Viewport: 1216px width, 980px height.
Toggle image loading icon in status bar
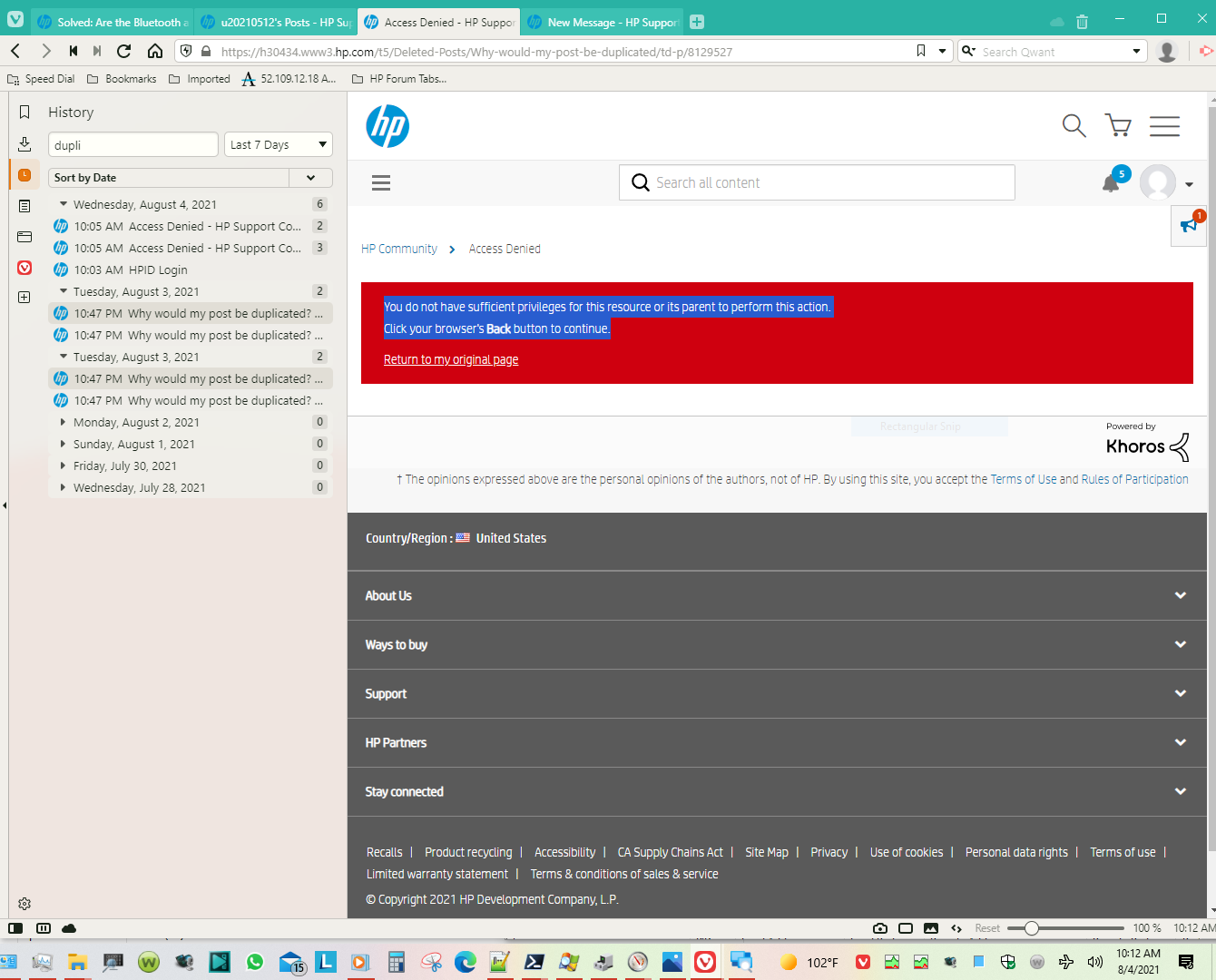point(931,928)
